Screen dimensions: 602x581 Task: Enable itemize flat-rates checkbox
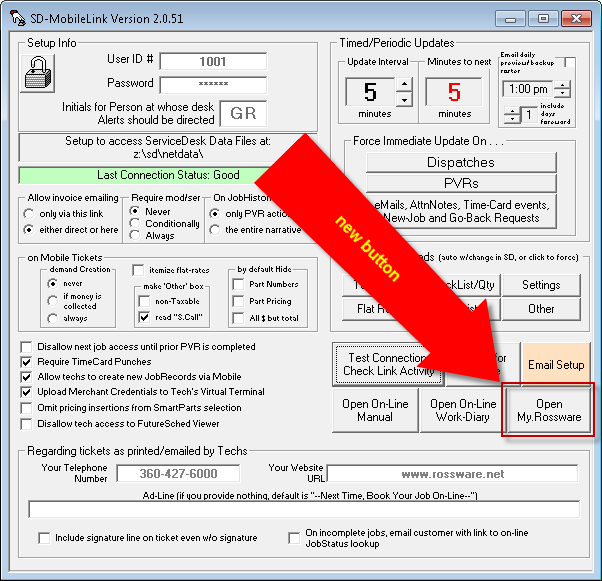coord(139,270)
